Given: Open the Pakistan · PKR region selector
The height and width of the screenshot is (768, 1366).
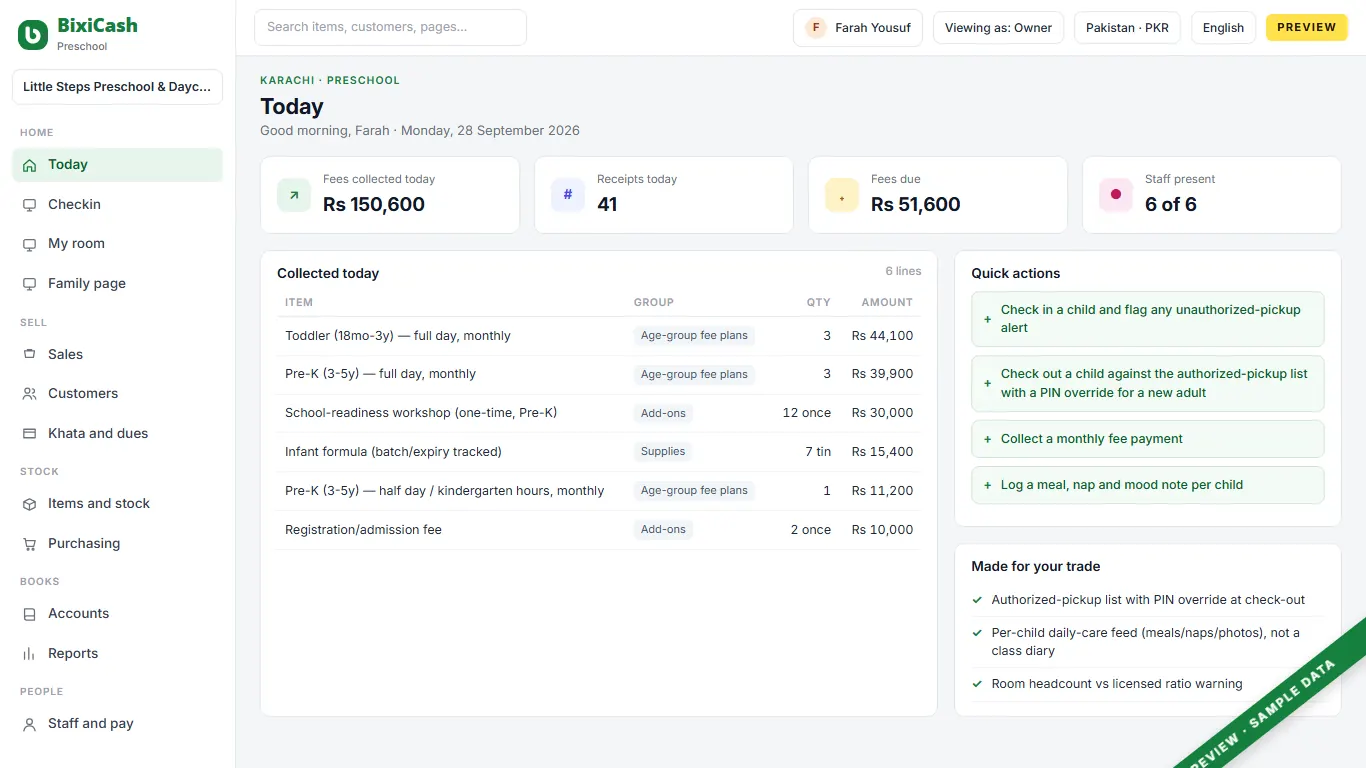Looking at the screenshot, I should 1127,28.
